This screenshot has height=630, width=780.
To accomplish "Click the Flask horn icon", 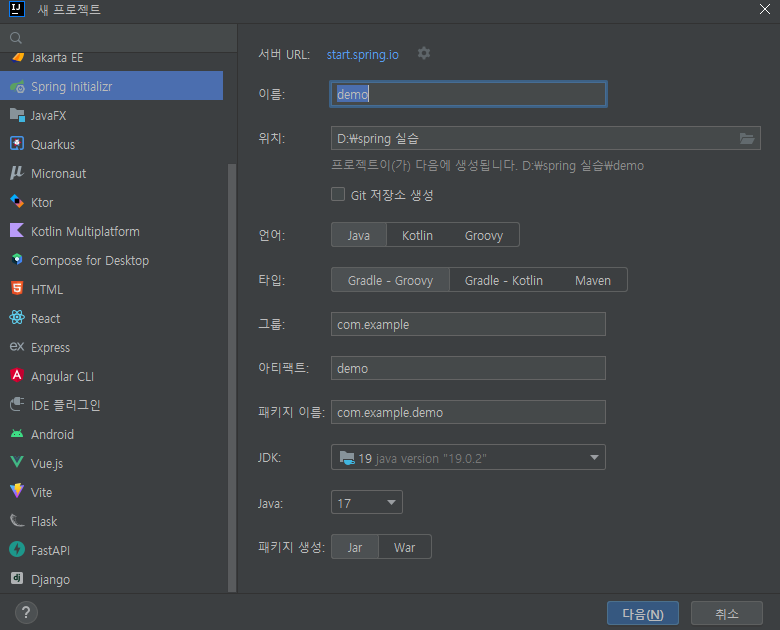I will point(17,521).
